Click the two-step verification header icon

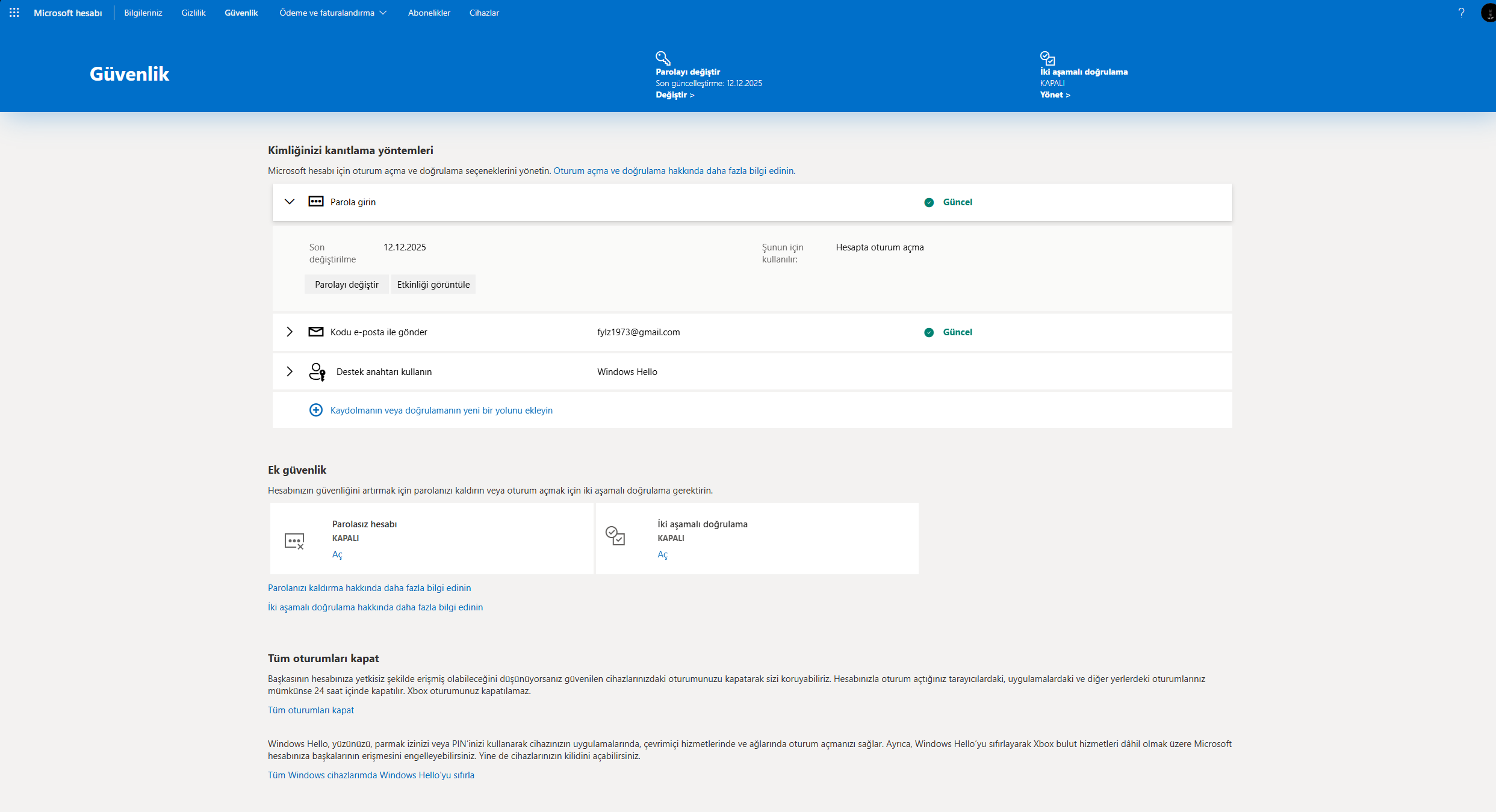click(x=1048, y=58)
